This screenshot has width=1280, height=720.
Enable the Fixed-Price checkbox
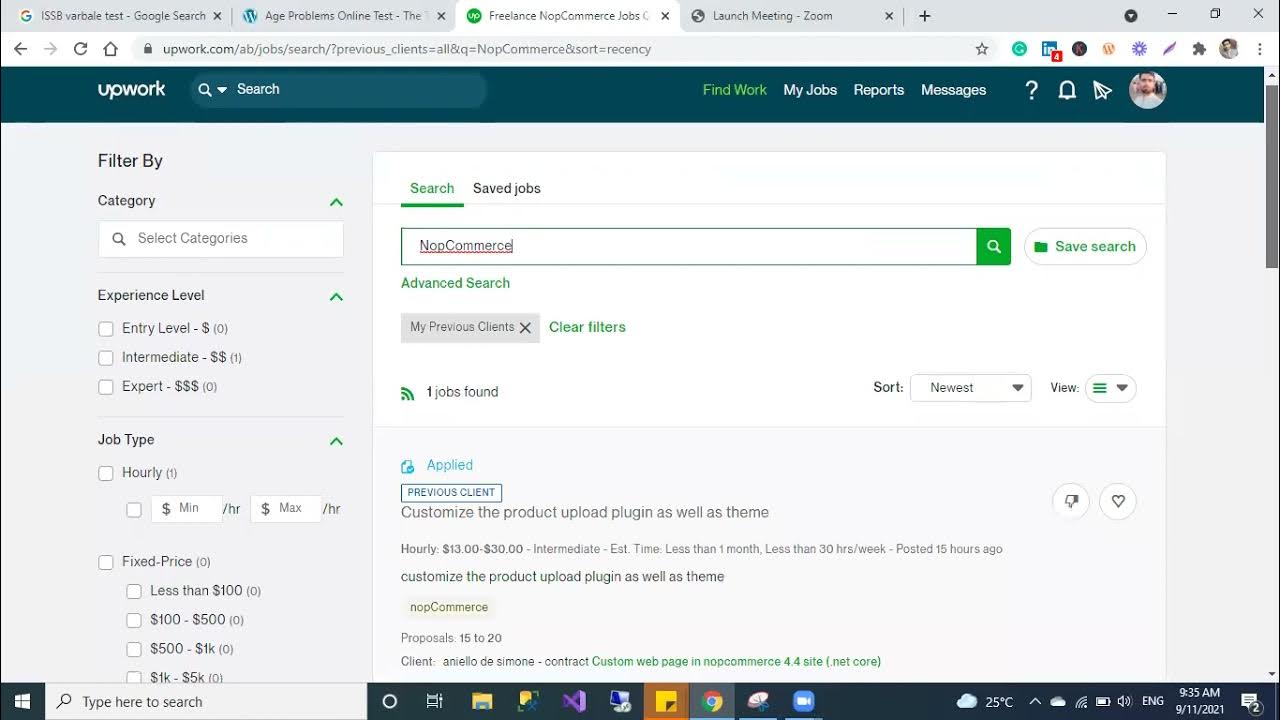106,562
